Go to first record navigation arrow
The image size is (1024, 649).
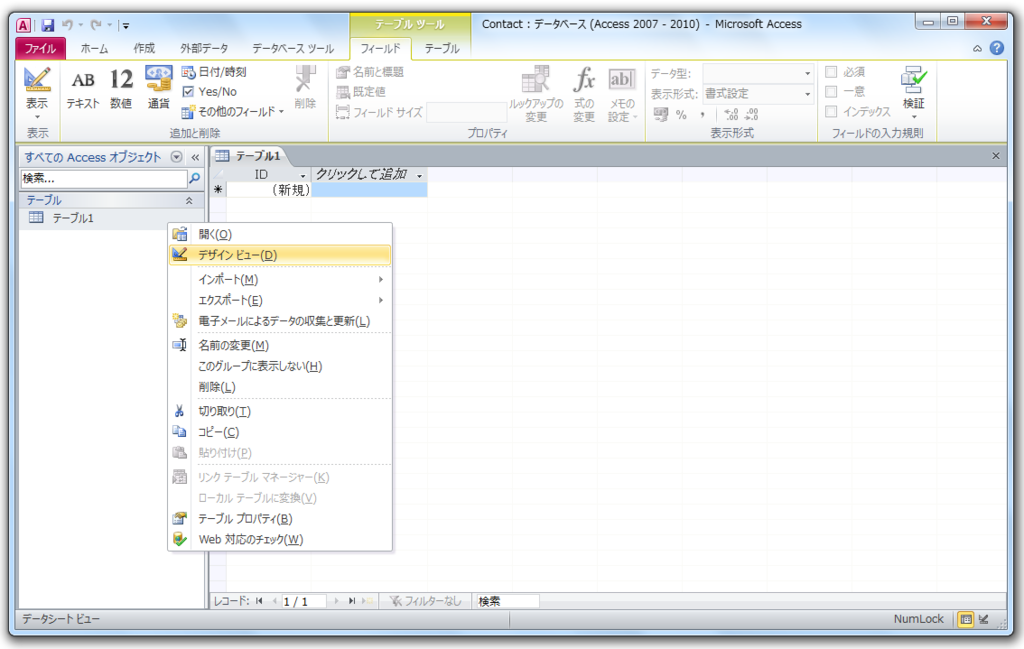tap(259, 601)
